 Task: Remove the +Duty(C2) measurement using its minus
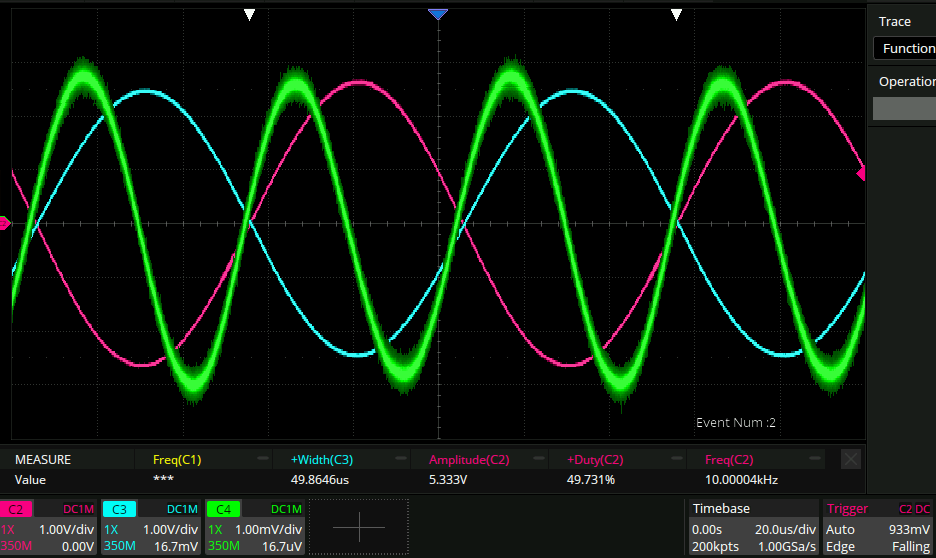(679, 459)
